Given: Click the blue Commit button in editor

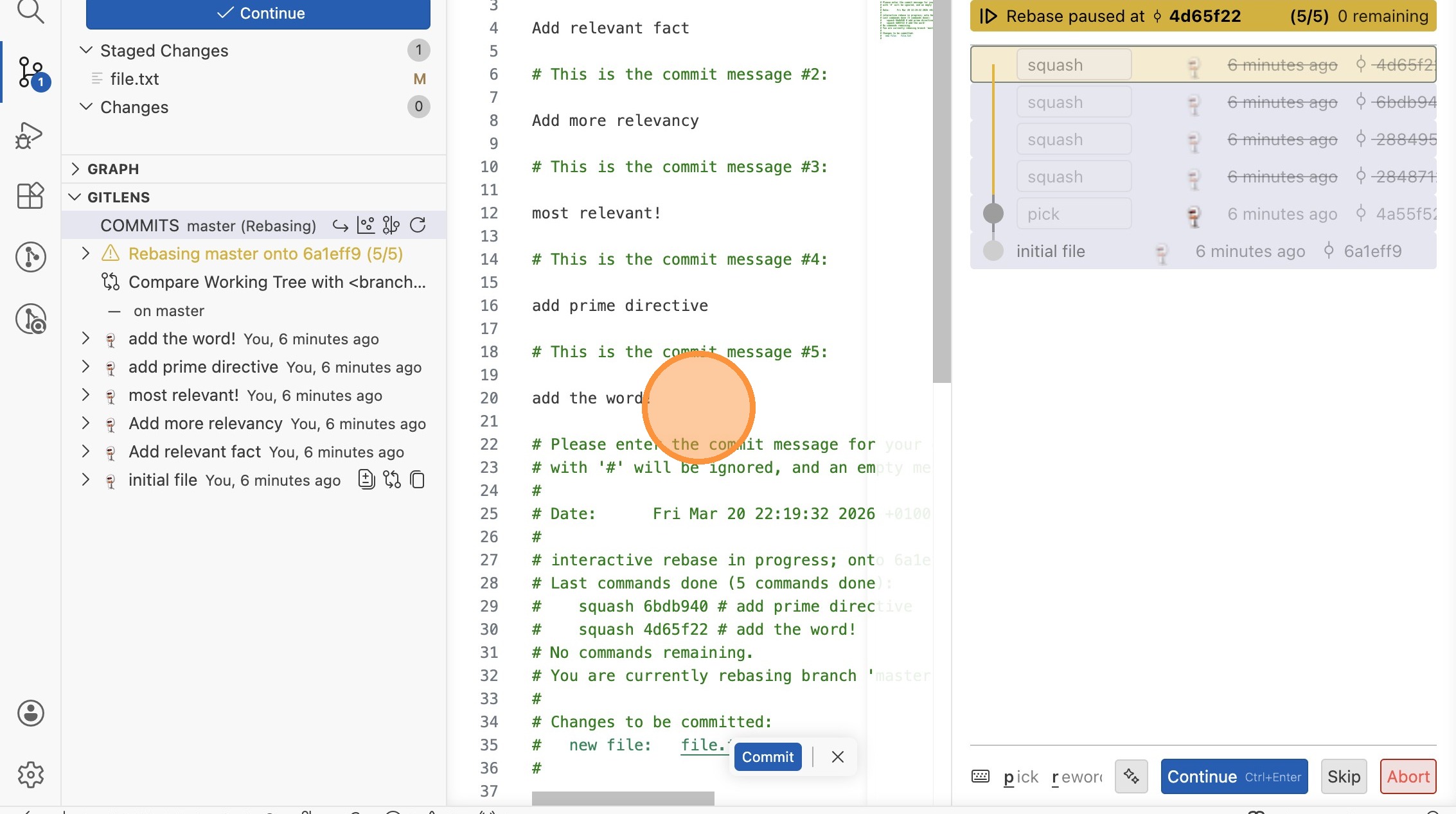Looking at the screenshot, I should point(767,757).
